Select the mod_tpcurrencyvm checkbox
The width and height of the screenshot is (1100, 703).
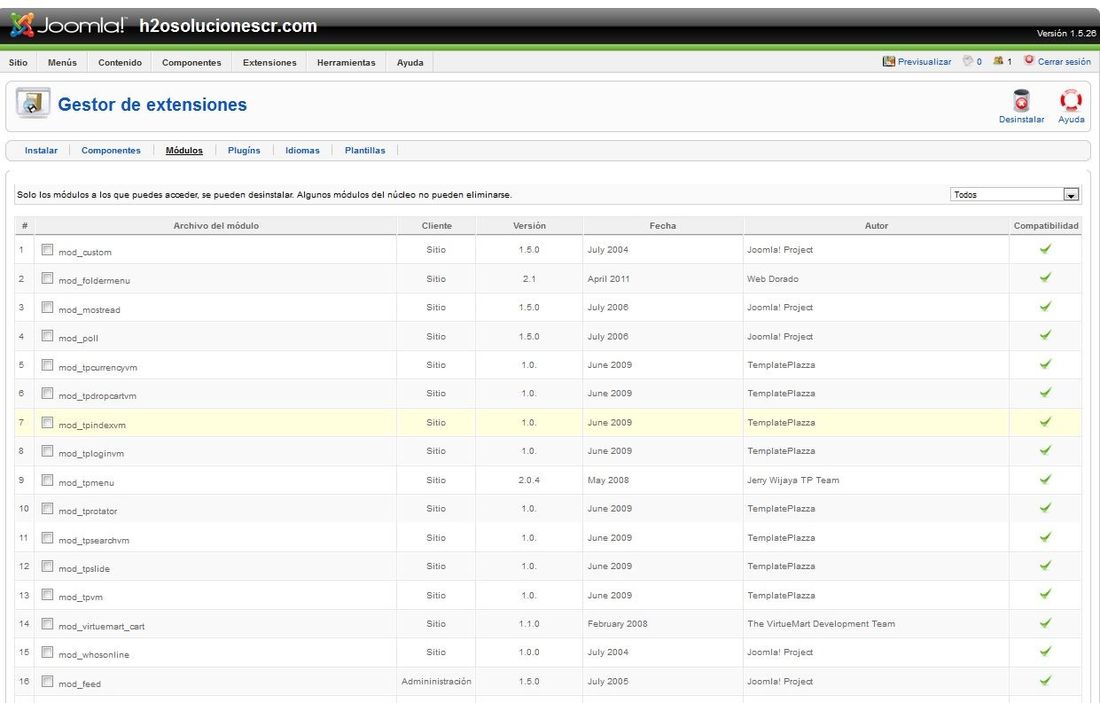47,364
